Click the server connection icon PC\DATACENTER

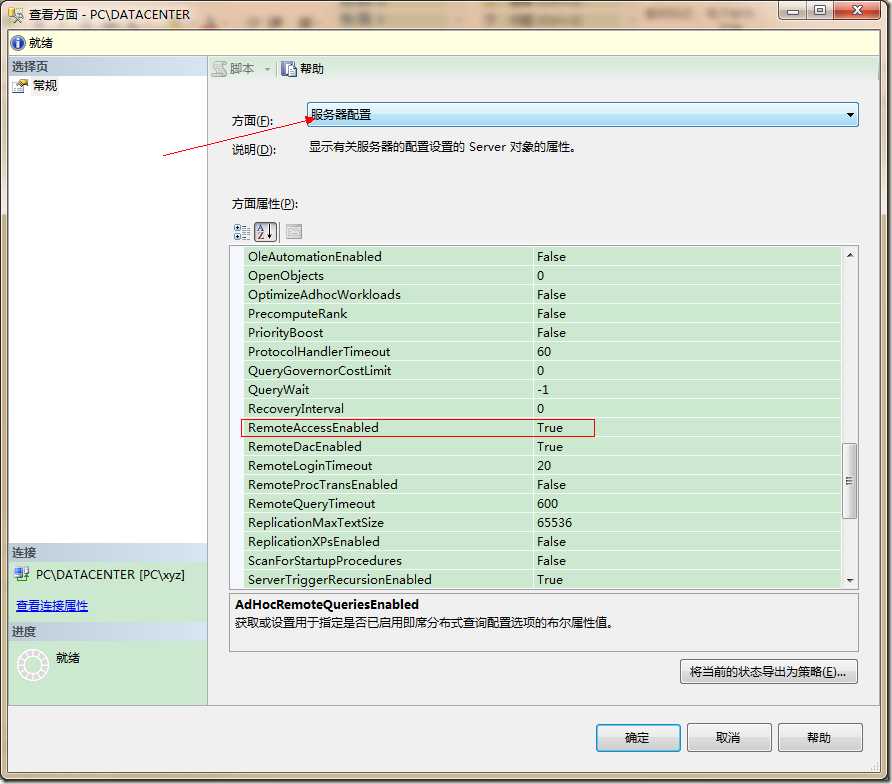coord(22,574)
